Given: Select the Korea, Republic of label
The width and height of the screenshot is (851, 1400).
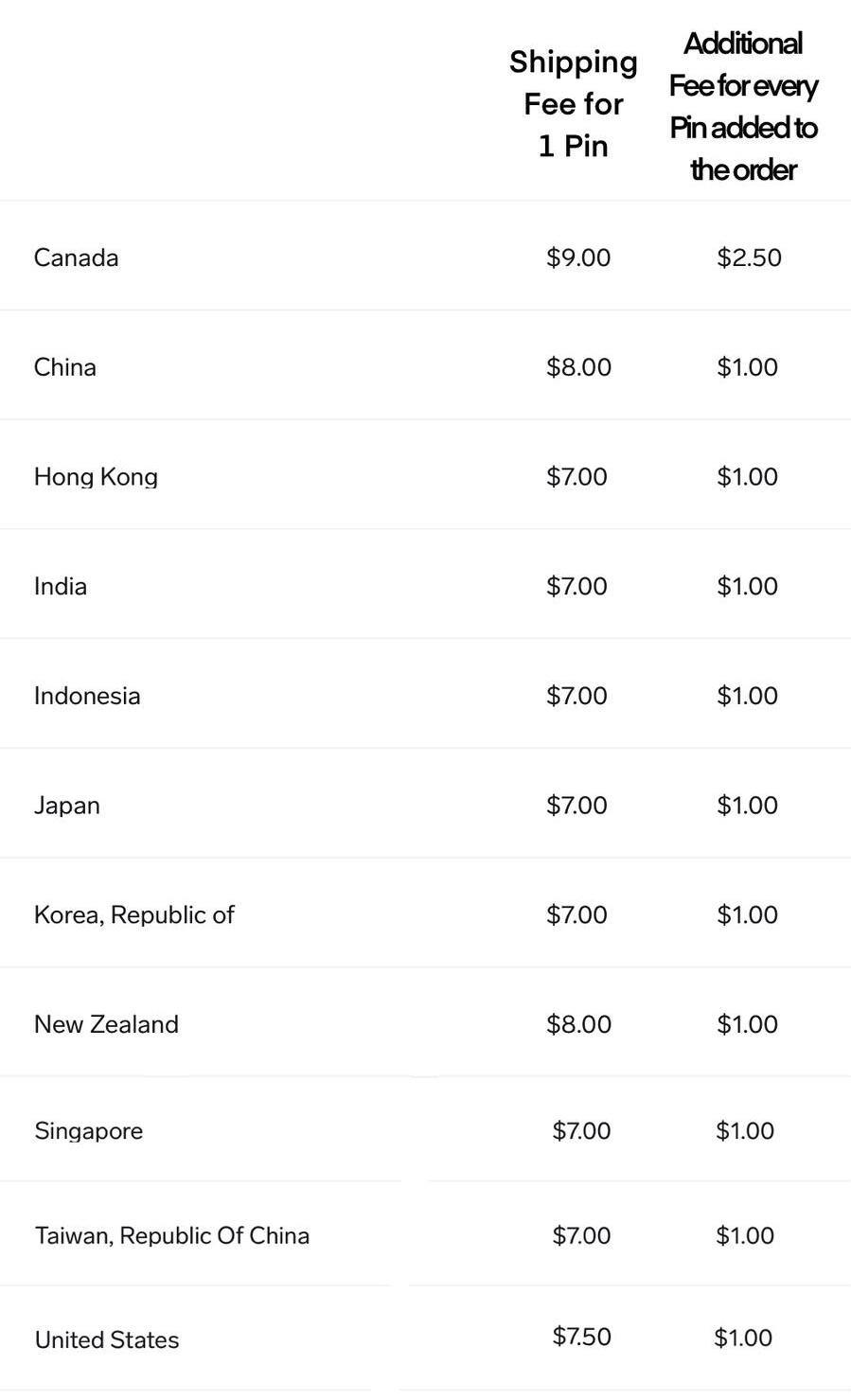Looking at the screenshot, I should pos(133,914).
